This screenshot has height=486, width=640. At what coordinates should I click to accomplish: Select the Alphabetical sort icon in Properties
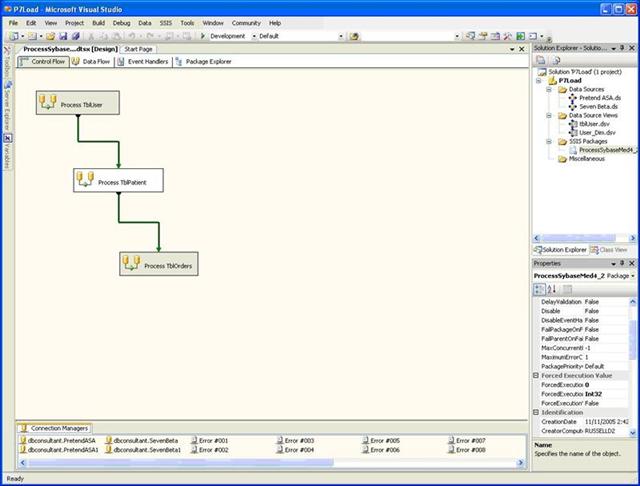(552, 289)
